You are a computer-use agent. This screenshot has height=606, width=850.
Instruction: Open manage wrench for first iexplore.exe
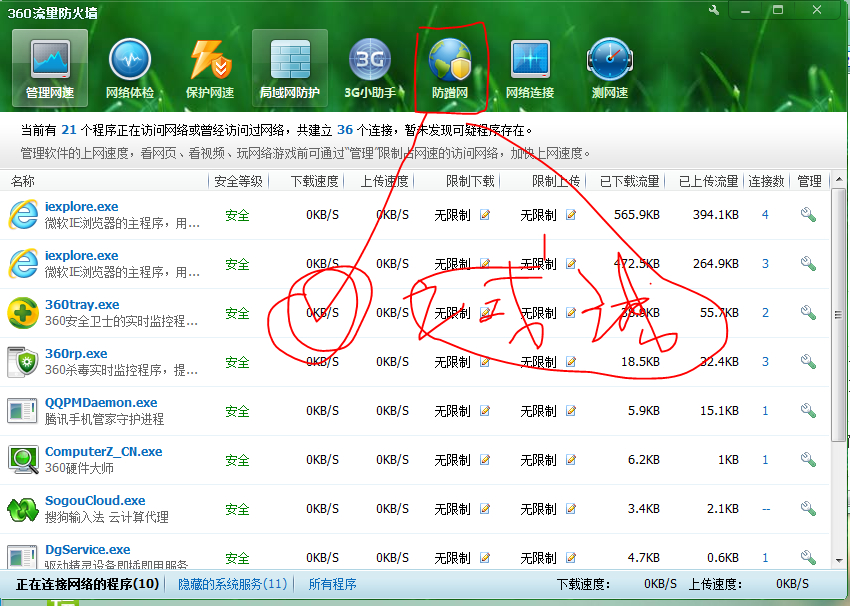click(808, 215)
